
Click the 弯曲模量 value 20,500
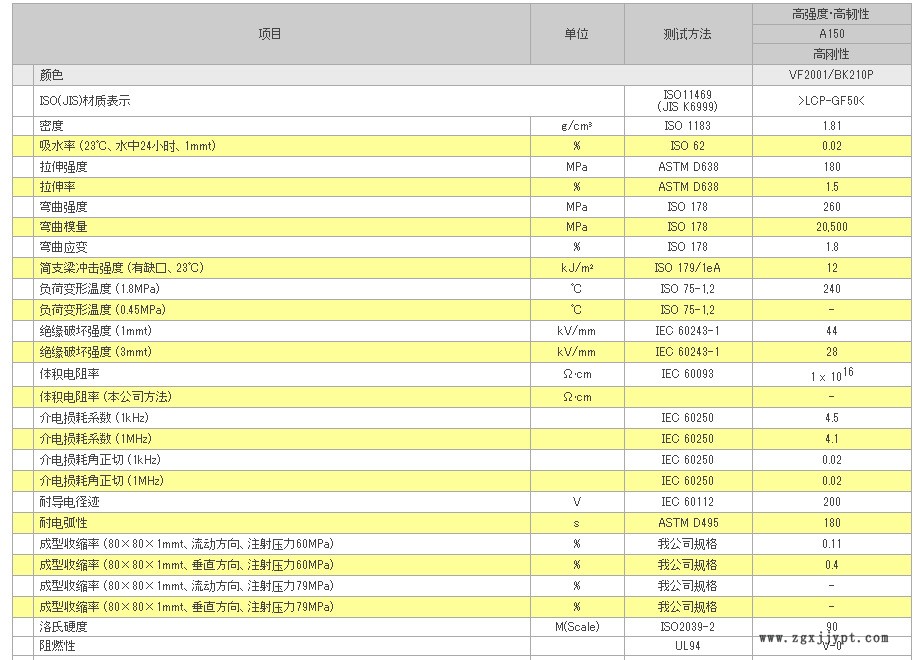[831, 227]
